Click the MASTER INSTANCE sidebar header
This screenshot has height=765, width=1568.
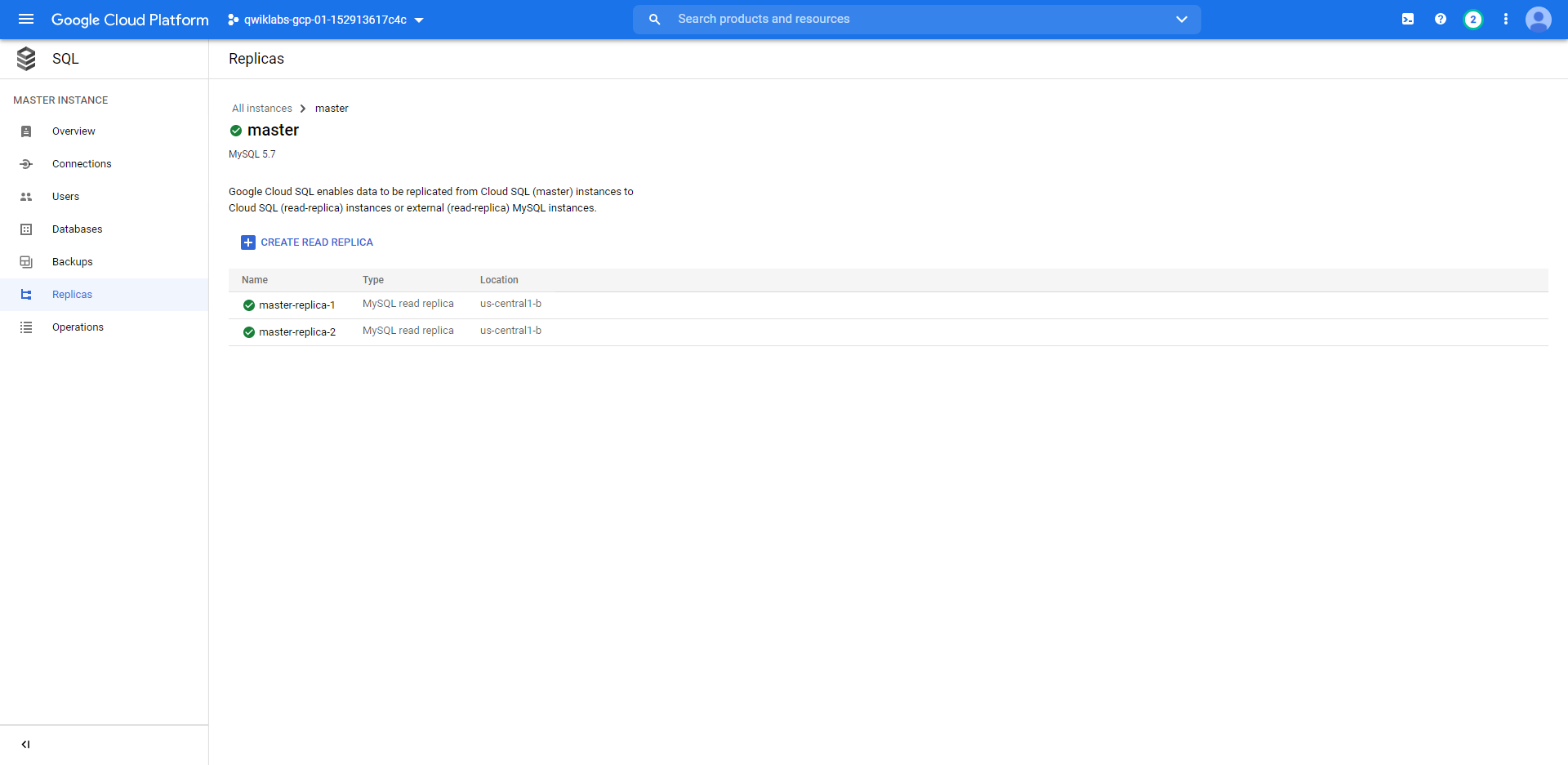(60, 100)
